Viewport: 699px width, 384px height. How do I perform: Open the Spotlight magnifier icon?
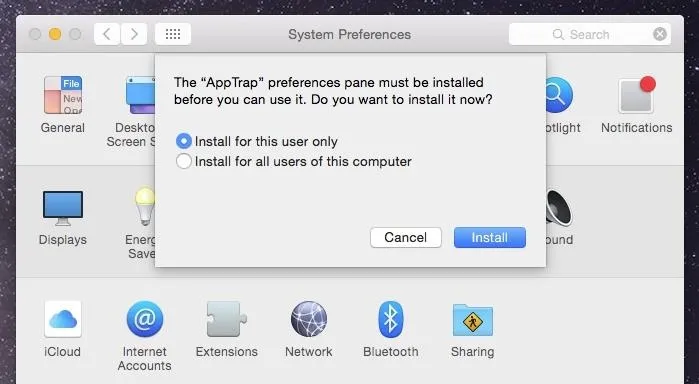tap(559, 95)
